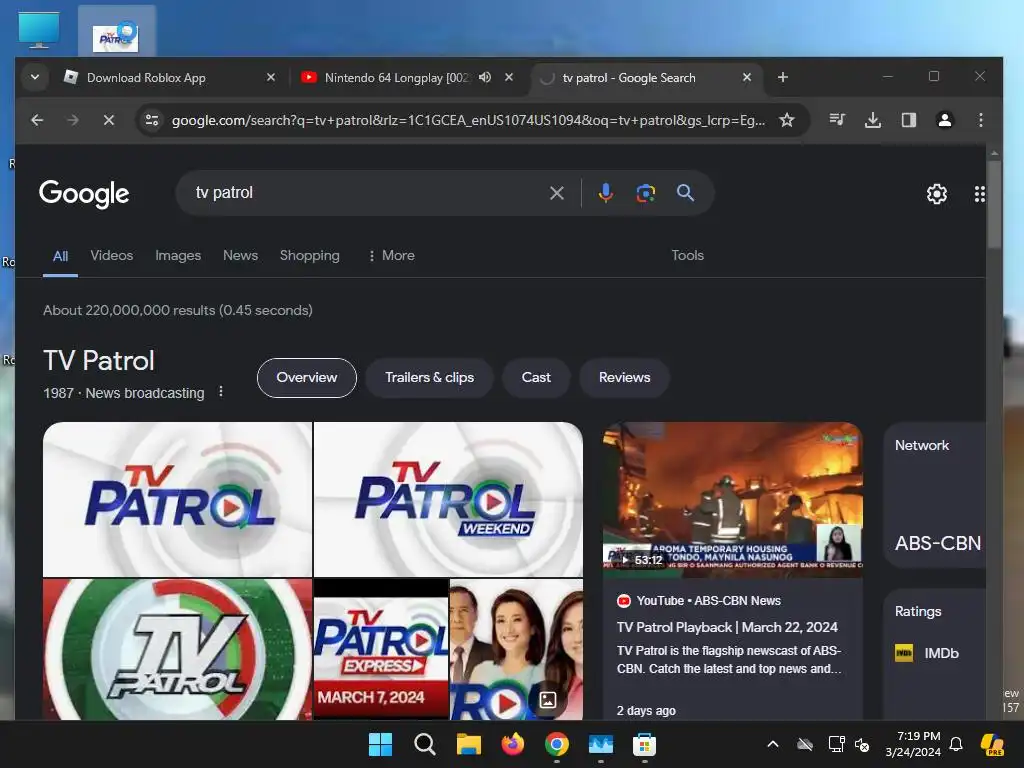
Task: Open old green TV Patrol logo image
Action: coord(177,649)
